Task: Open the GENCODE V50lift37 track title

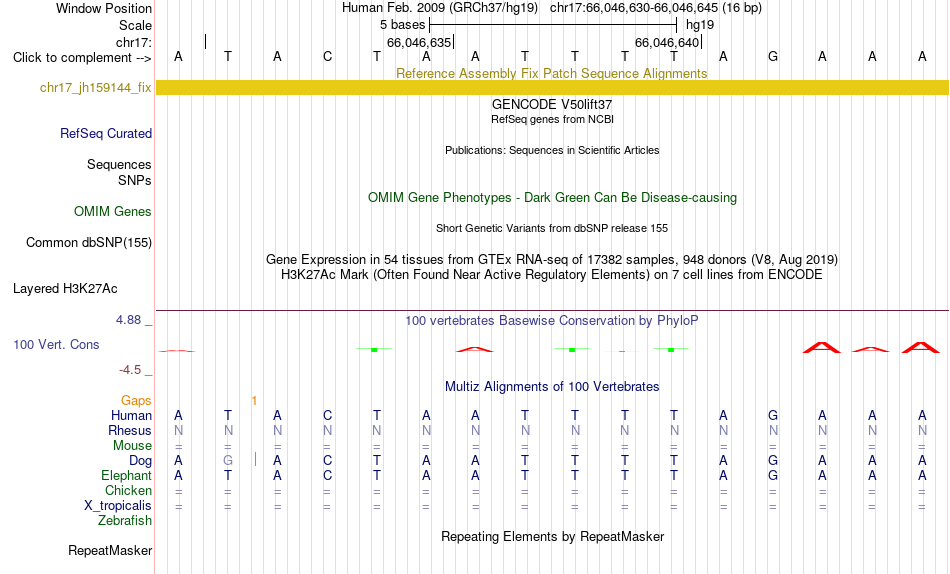Action: point(552,104)
